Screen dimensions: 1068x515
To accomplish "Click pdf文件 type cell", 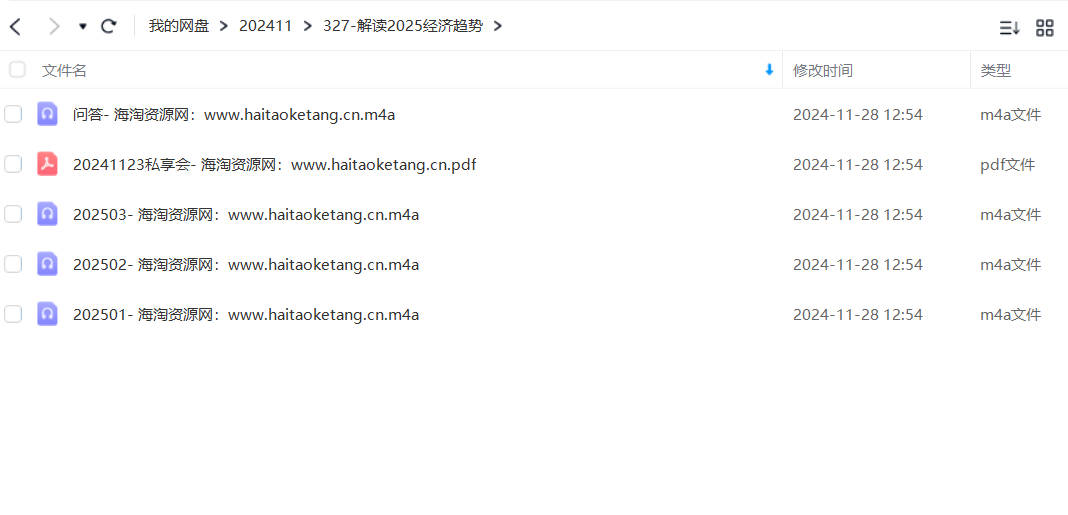I will pos(1007,165).
